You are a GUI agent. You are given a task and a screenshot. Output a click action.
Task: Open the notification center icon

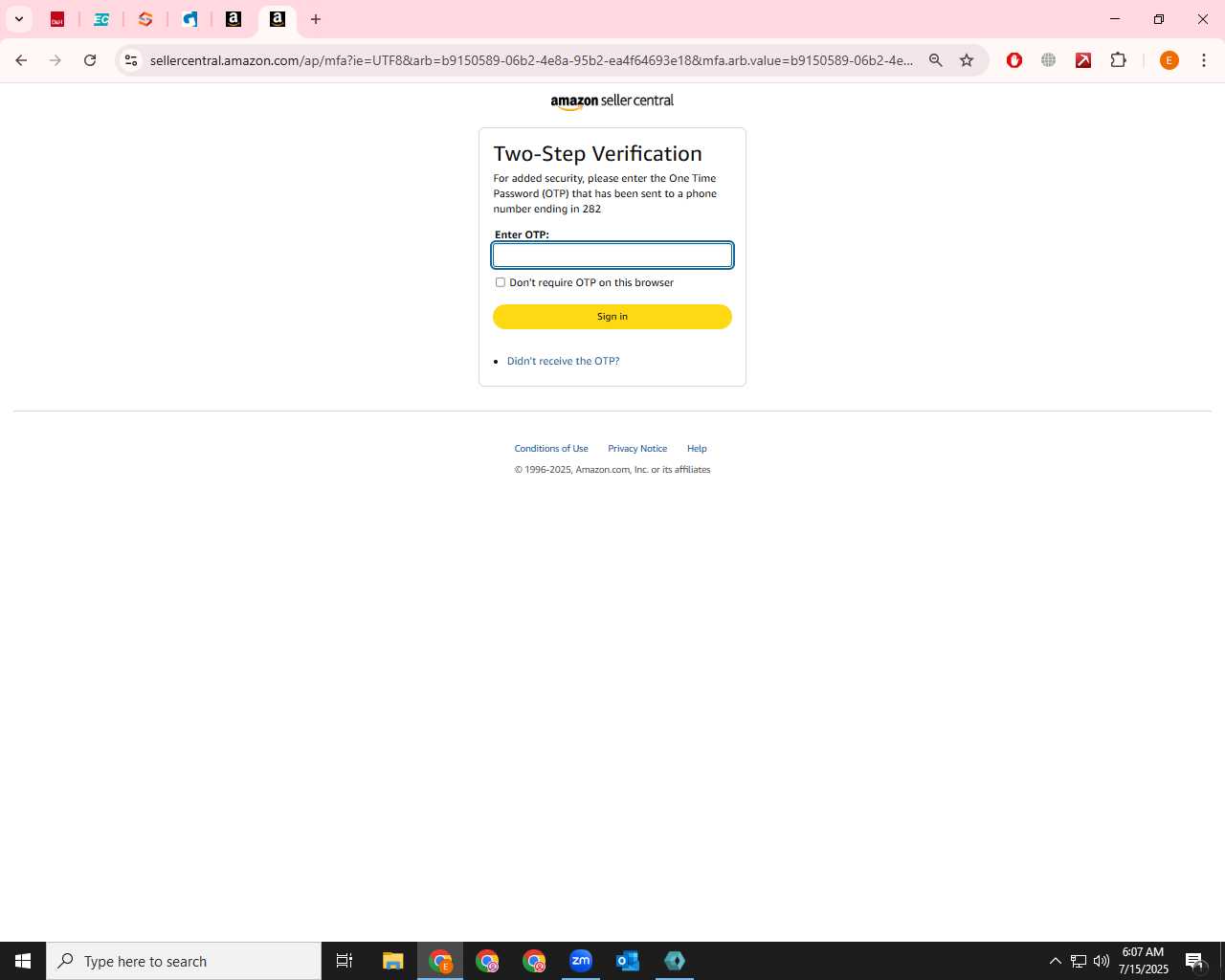[1194, 961]
